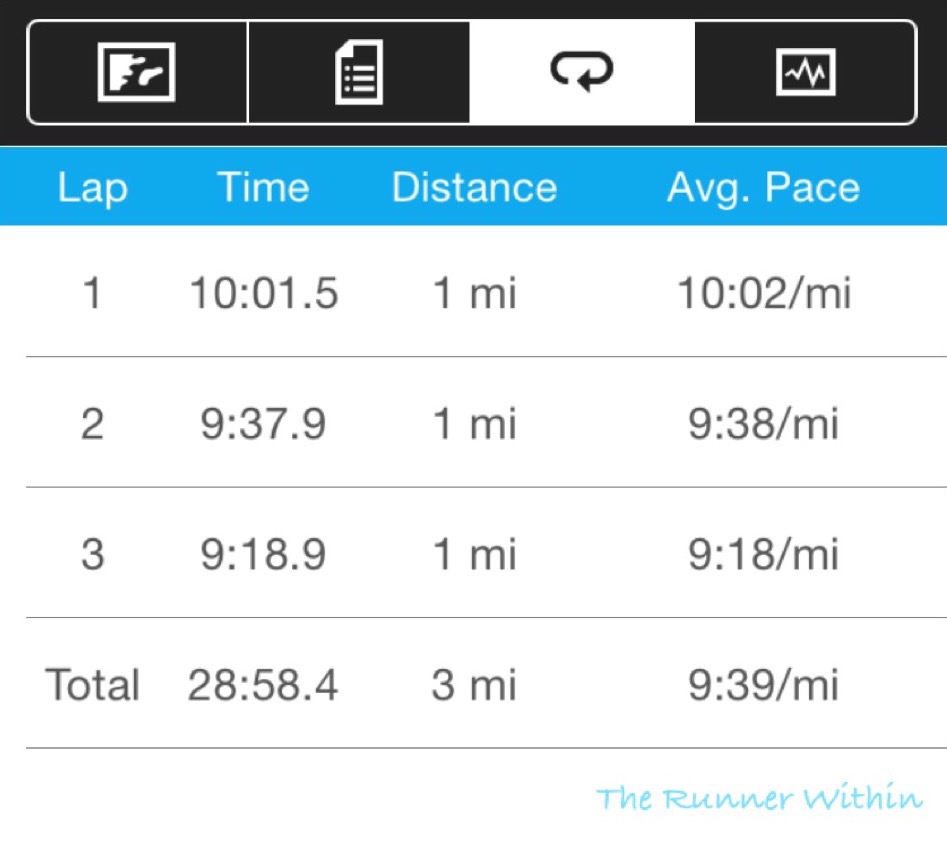This screenshot has height=855, width=947.
Task: Click the 9:18/mi average pace
Action: pyautogui.click(x=764, y=555)
